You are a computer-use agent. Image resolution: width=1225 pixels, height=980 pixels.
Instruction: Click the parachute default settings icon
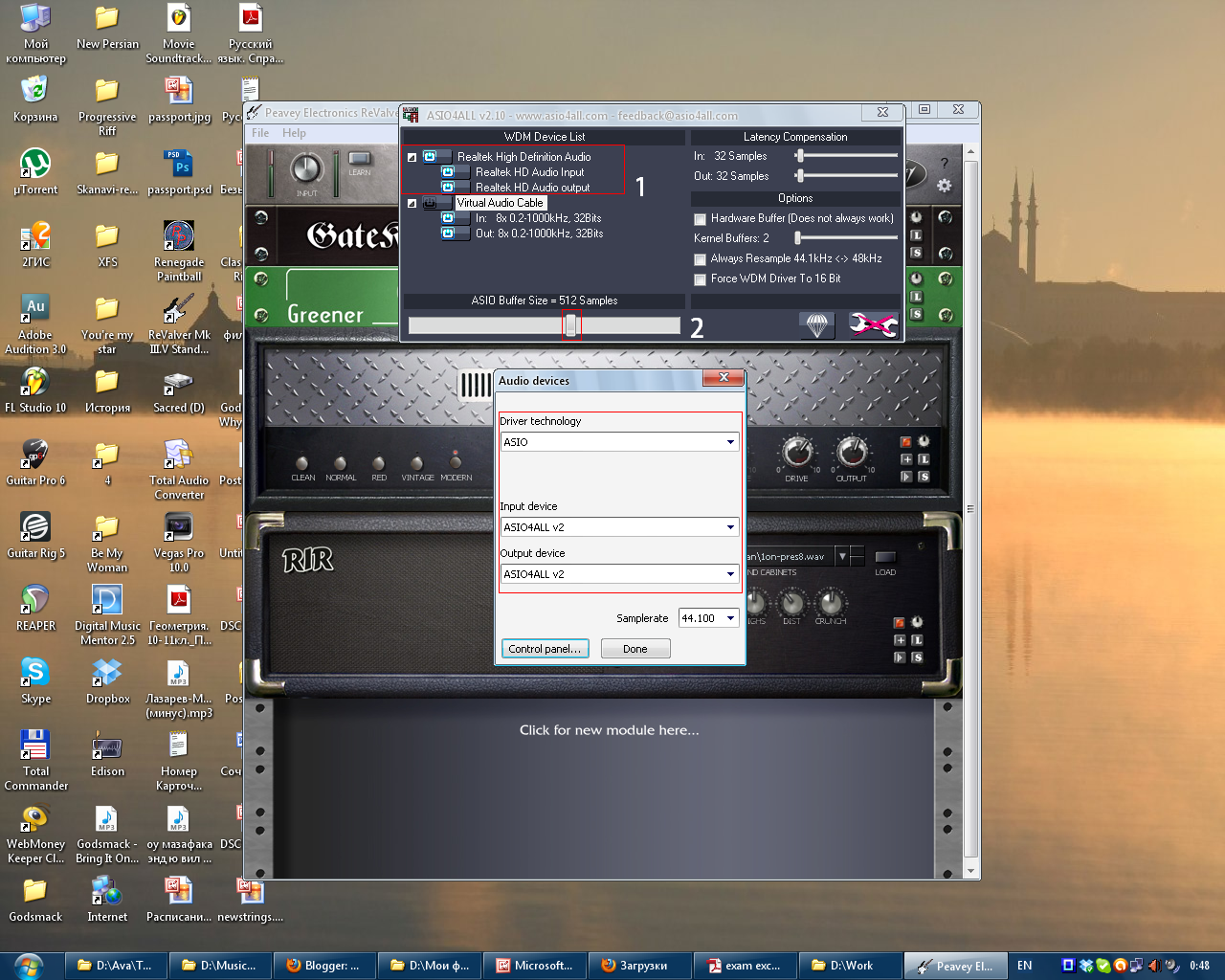point(817,326)
